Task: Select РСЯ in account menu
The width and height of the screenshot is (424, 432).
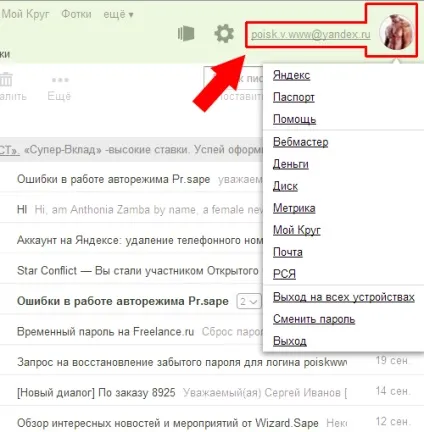Action: [284, 274]
